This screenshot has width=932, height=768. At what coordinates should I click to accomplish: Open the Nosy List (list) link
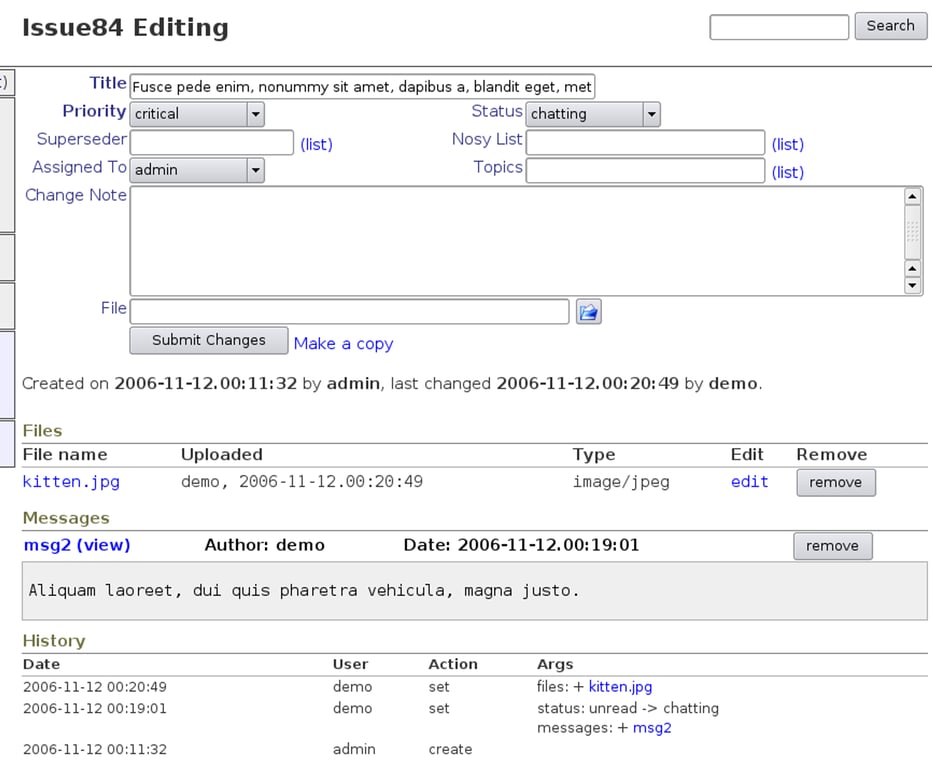(787, 144)
